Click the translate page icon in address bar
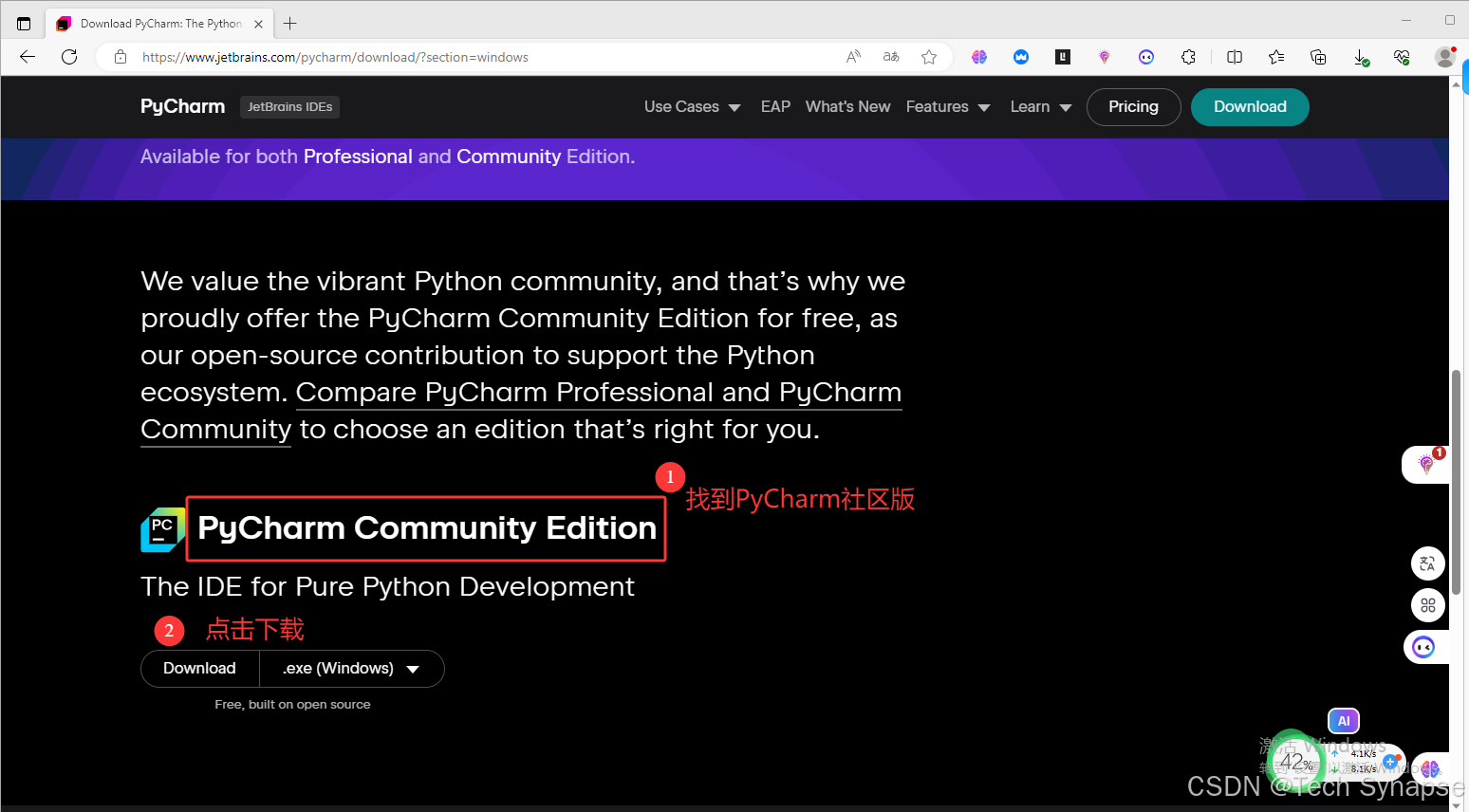Viewport: 1469px width, 812px height. coord(891,57)
